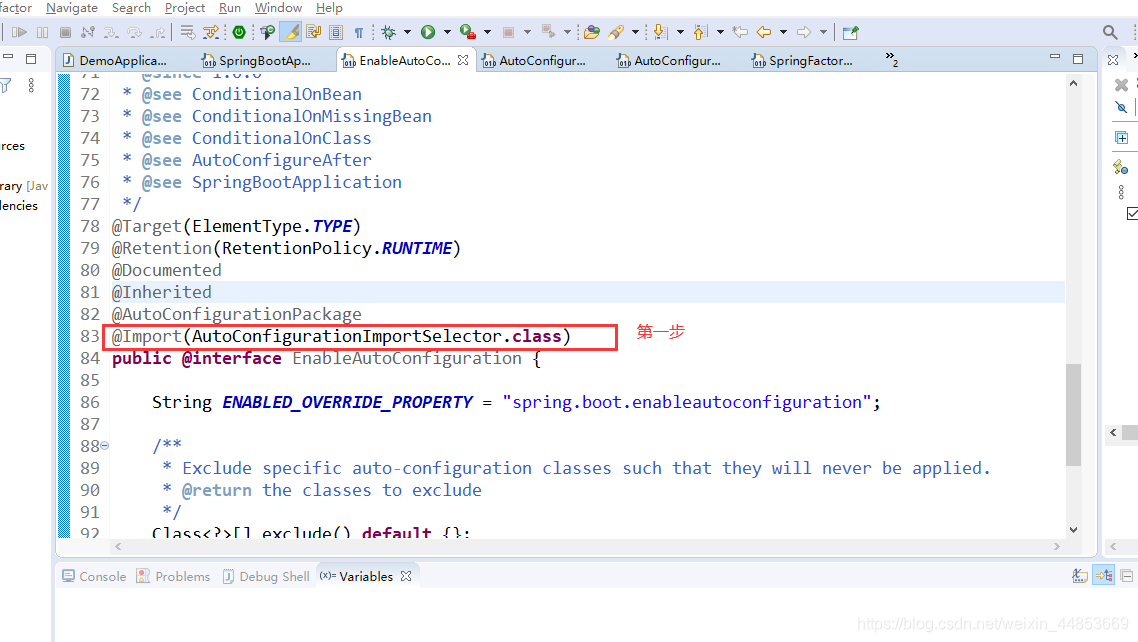Image resolution: width=1138 pixels, height=642 pixels.
Task: Close the Variables view tab
Action: coord(406,576)
